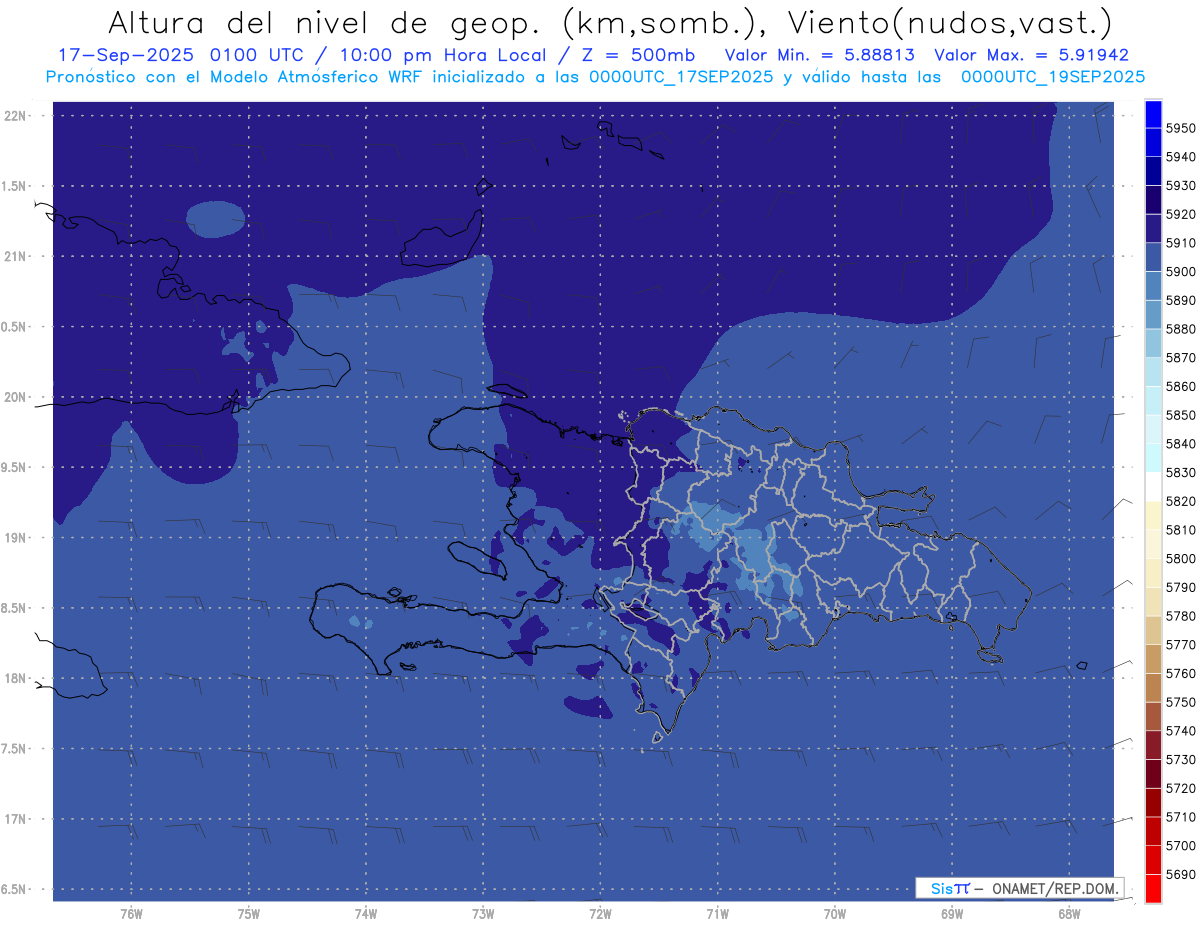Click the 5950 color scale label
Screen dimensions: 1200x927
point(1180,128)
